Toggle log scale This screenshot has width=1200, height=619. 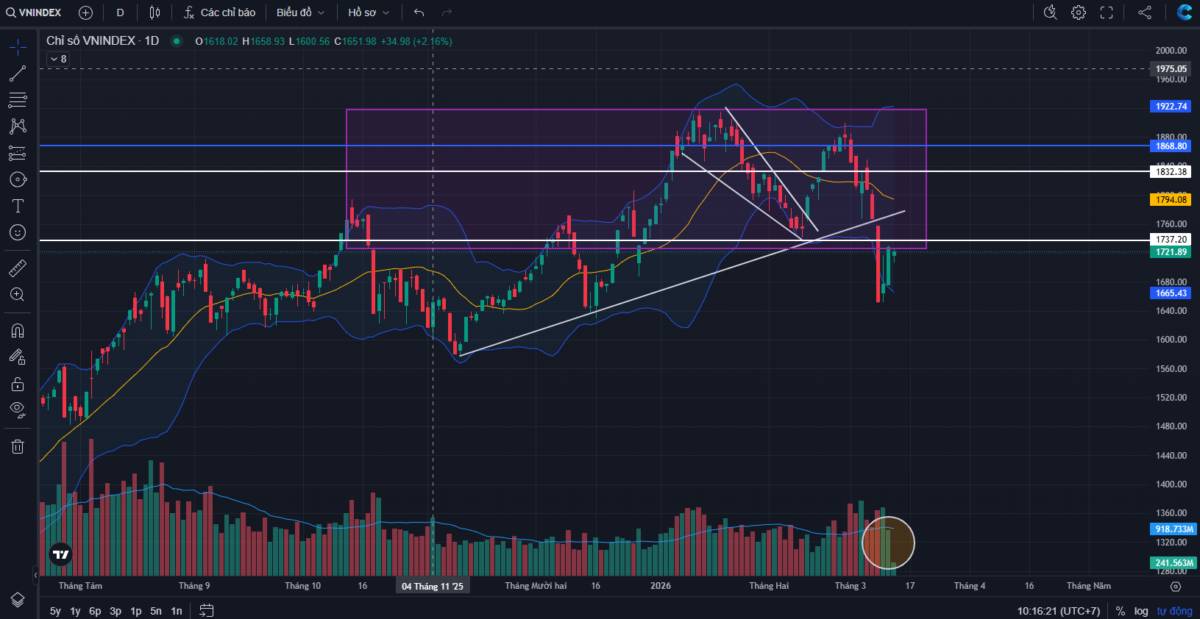tap(1139, 611)
